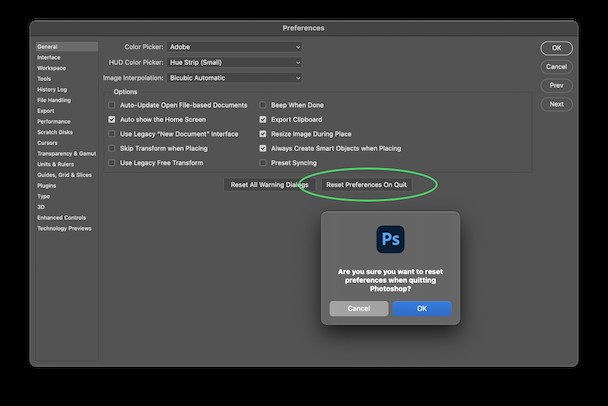Click the Preferences title text
This screenshot has height=406, width=608.
303,28
